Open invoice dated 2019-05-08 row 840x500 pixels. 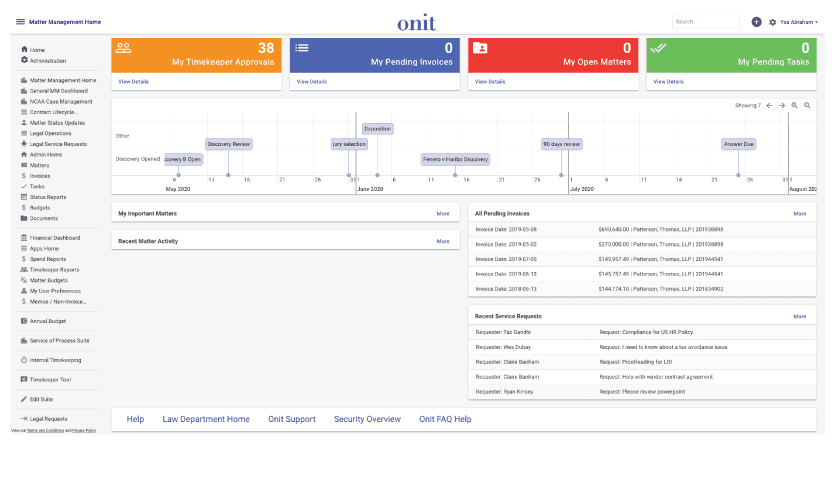tap(642, 229)
